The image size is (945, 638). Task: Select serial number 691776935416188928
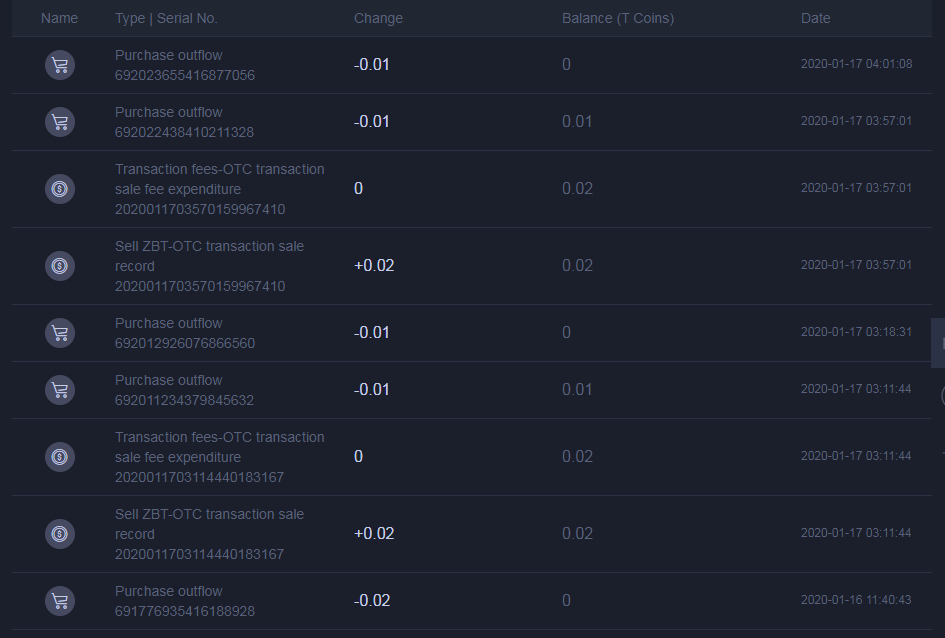pyautogui.click(x=185, y=611)
